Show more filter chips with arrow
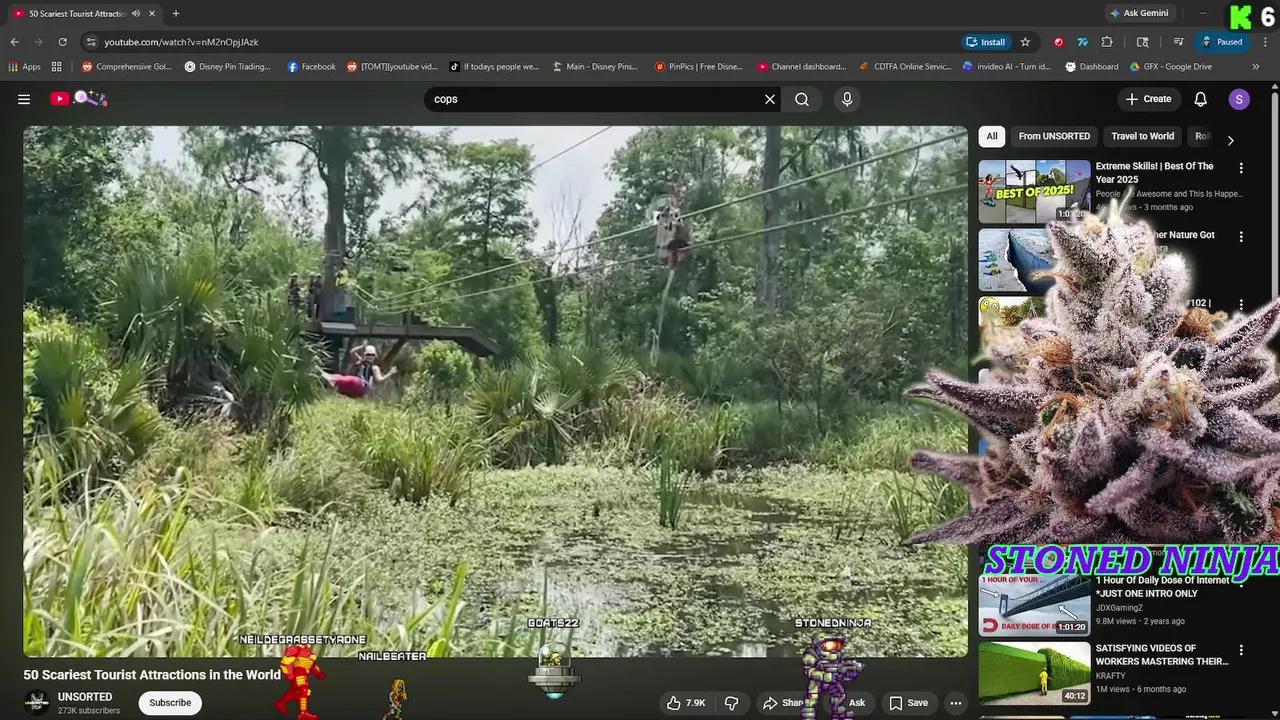Viewport: 1280px width, 720px height. [x=1230, y=140]
